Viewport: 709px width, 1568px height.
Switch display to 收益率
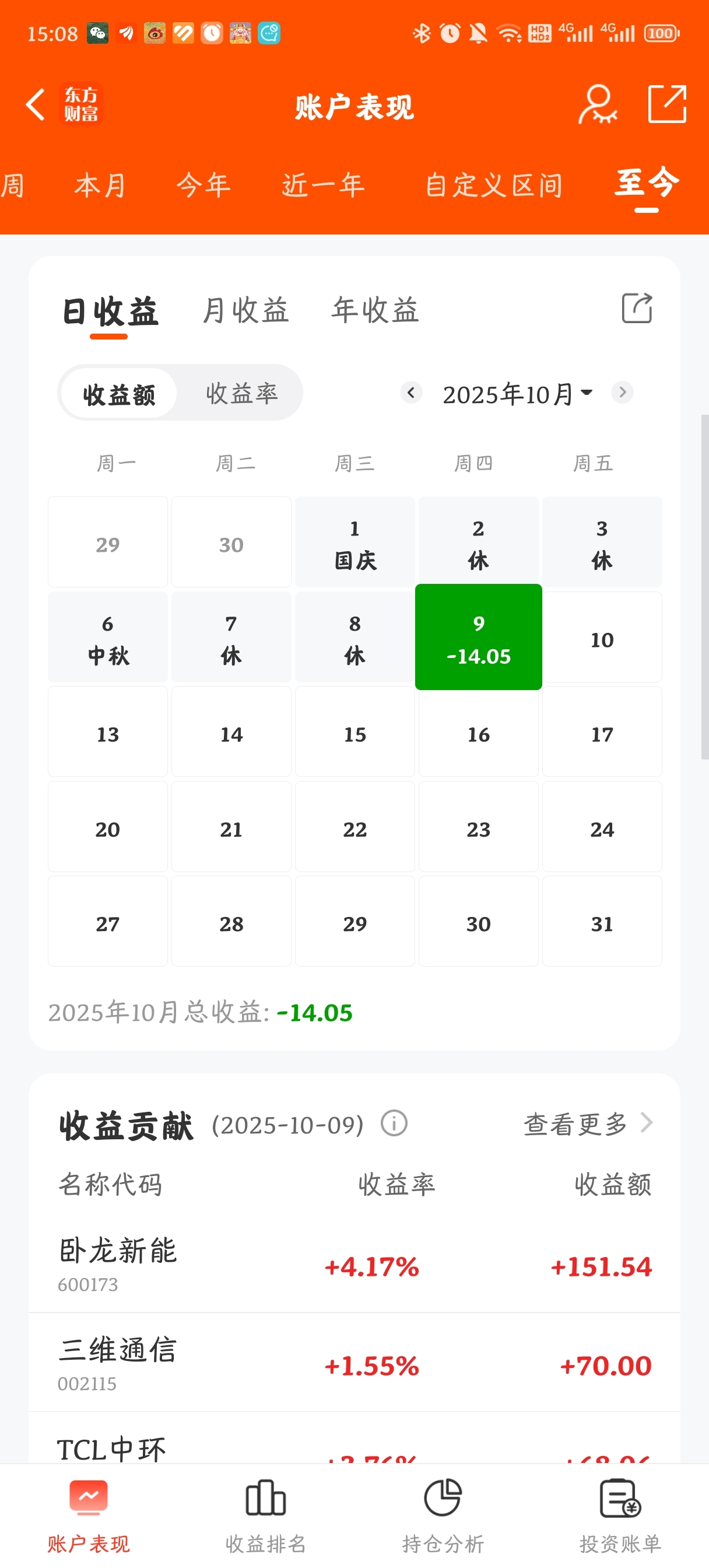241,393
